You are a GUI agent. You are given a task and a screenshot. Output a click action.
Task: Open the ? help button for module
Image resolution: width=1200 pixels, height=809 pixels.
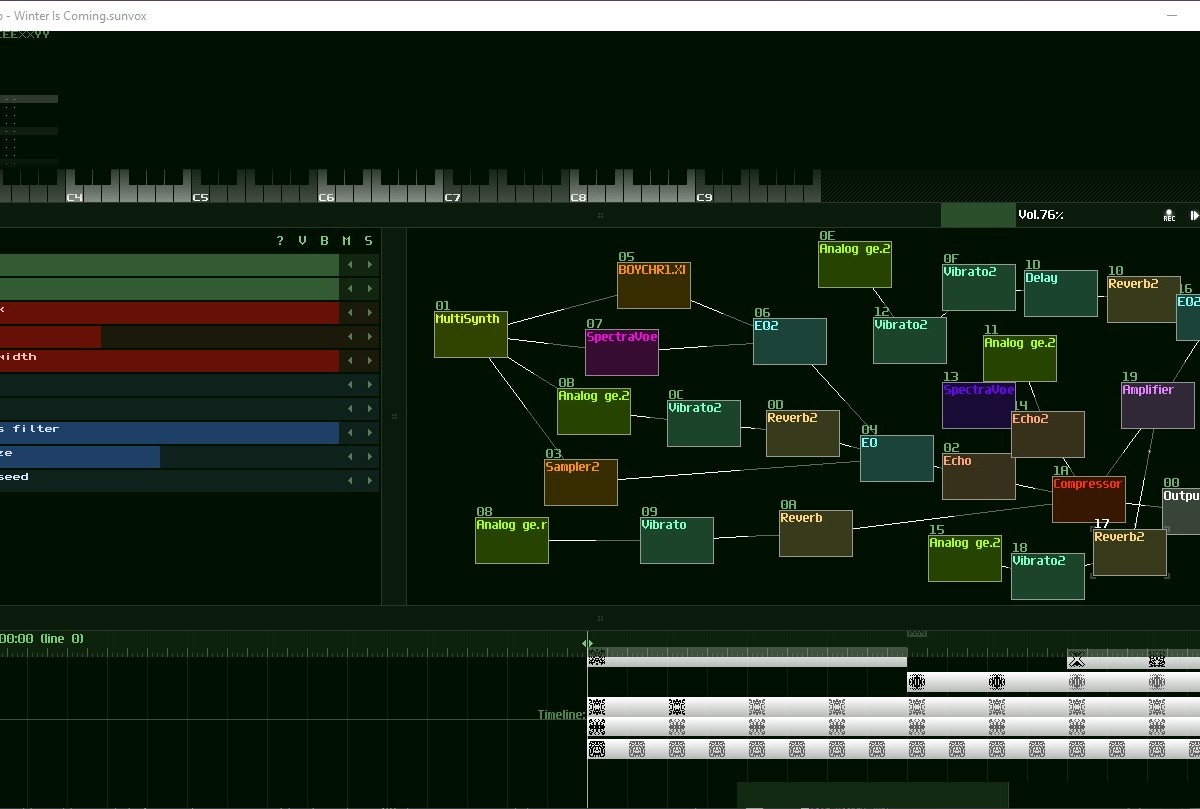(x=280, y=241)
